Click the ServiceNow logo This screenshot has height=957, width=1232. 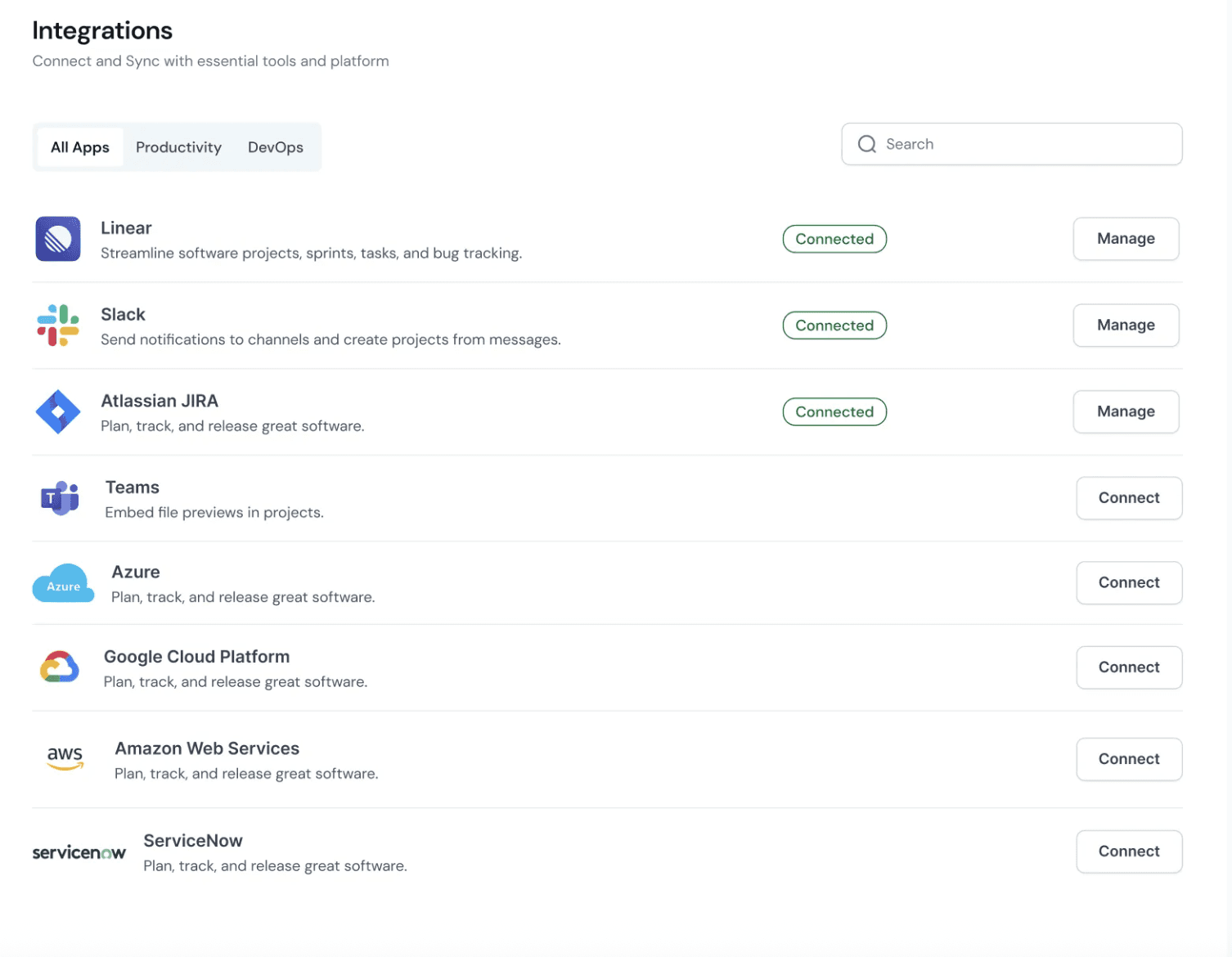(79, 852)
